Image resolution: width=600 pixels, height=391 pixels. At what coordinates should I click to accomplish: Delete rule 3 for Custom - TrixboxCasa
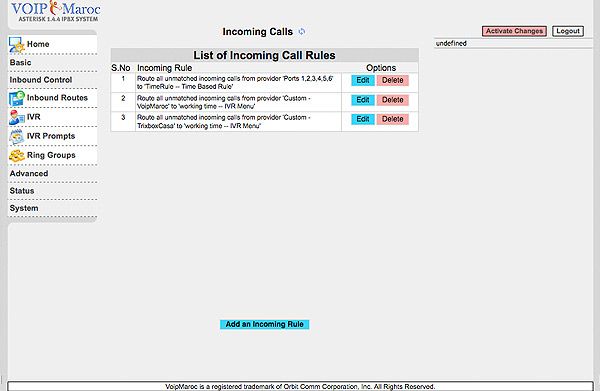click(393, 119)
